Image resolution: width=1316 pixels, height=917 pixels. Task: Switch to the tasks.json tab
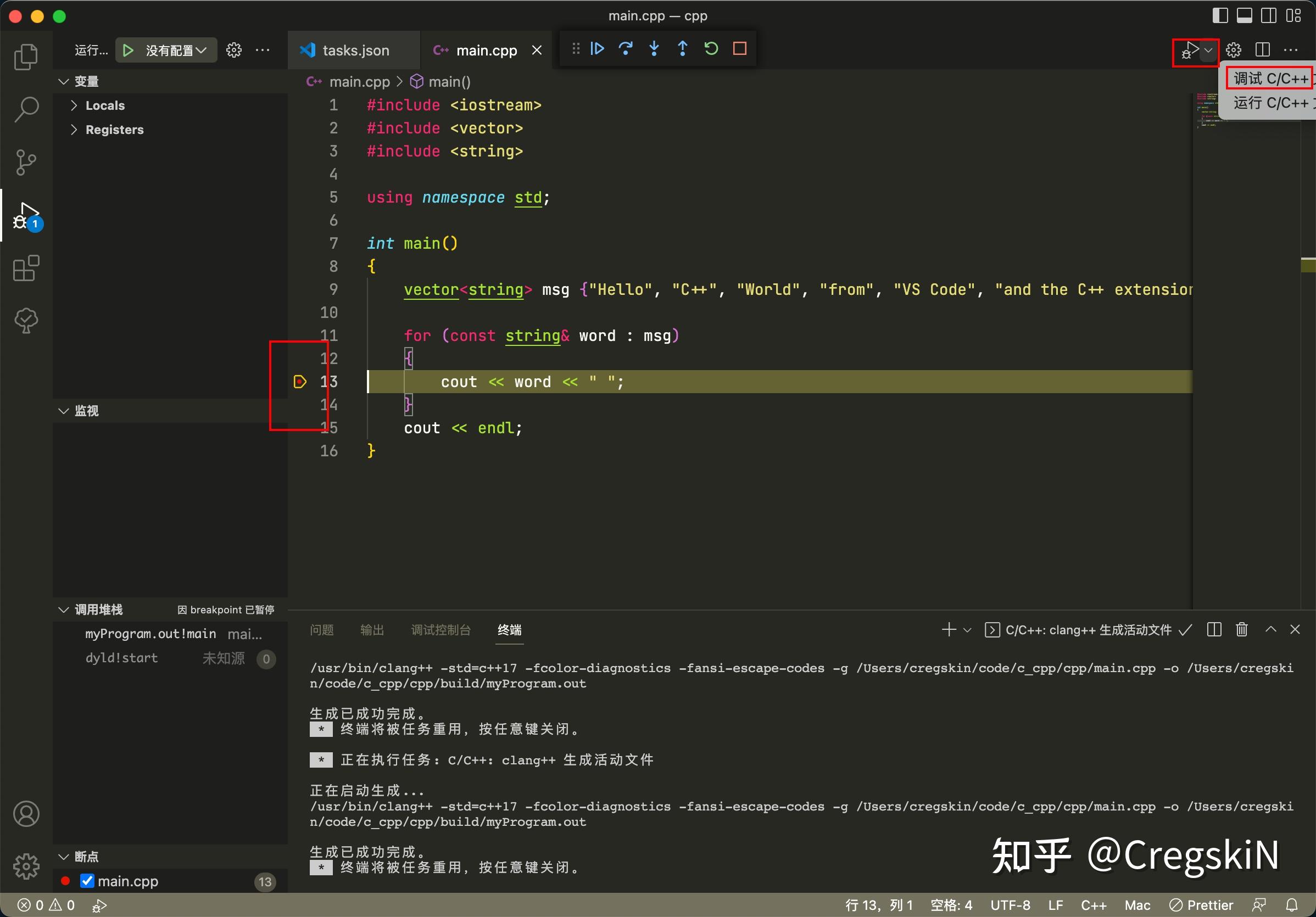pos(355,51)
